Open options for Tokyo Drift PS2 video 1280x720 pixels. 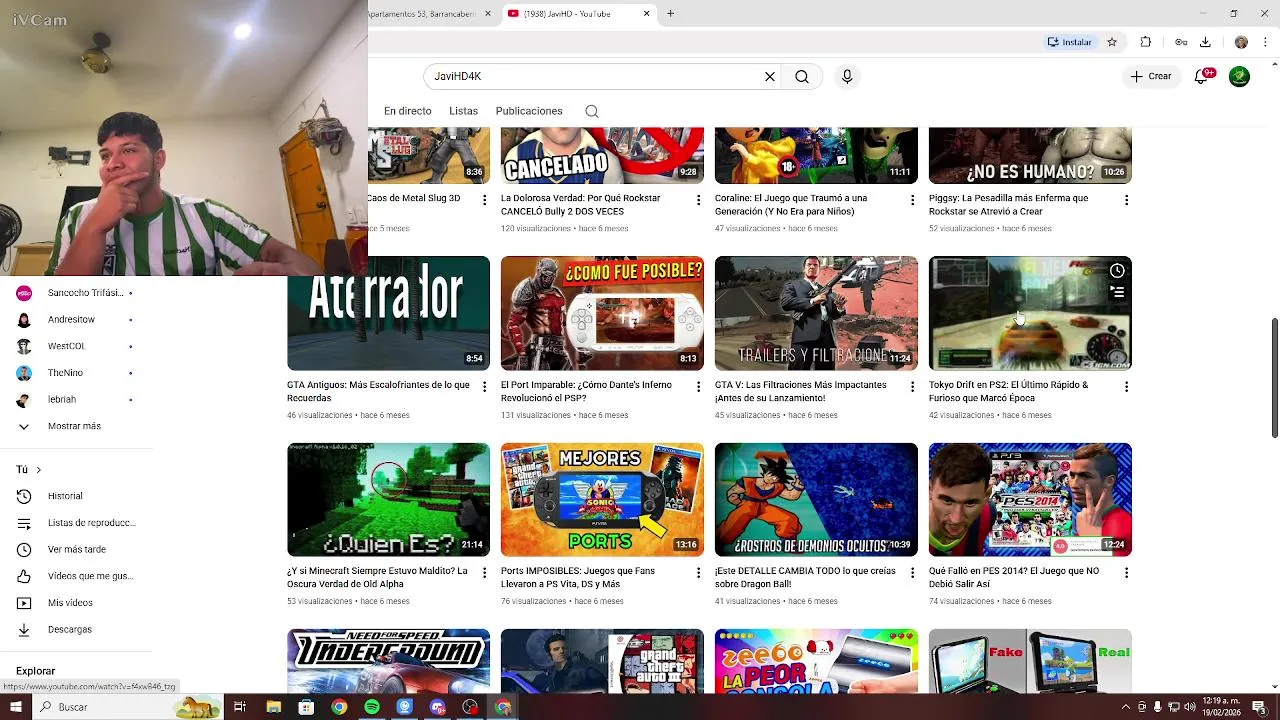[1126, 387]
